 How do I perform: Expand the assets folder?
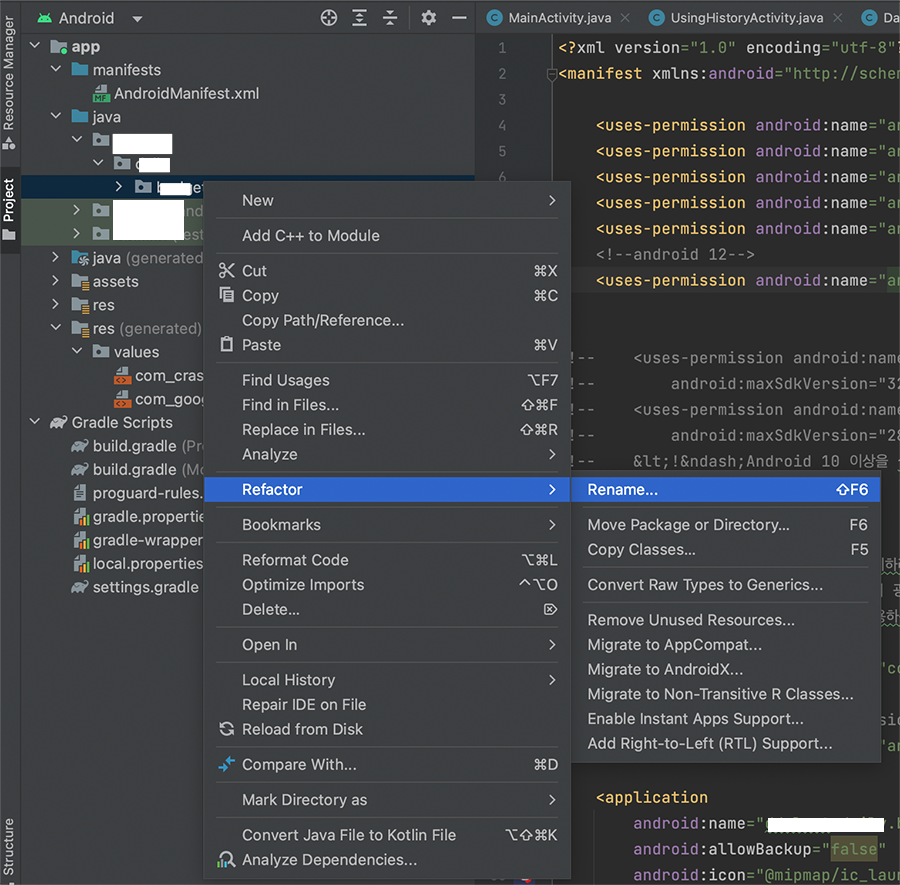56,282
